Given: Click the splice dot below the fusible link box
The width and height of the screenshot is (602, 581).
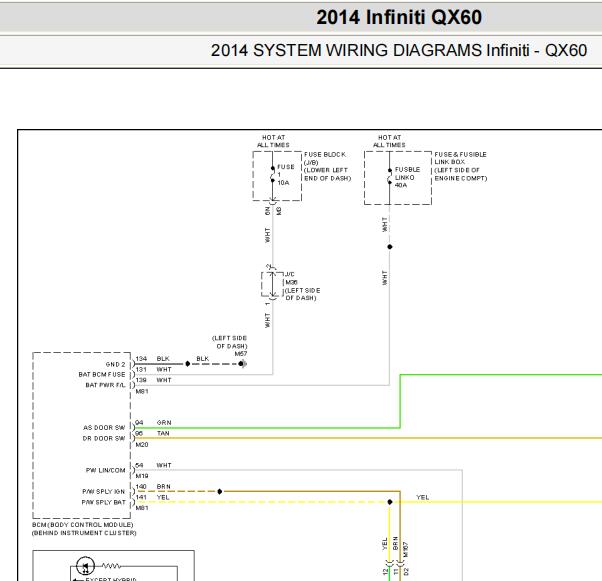Looking at the screenshot, I should (x=390, y=247).
